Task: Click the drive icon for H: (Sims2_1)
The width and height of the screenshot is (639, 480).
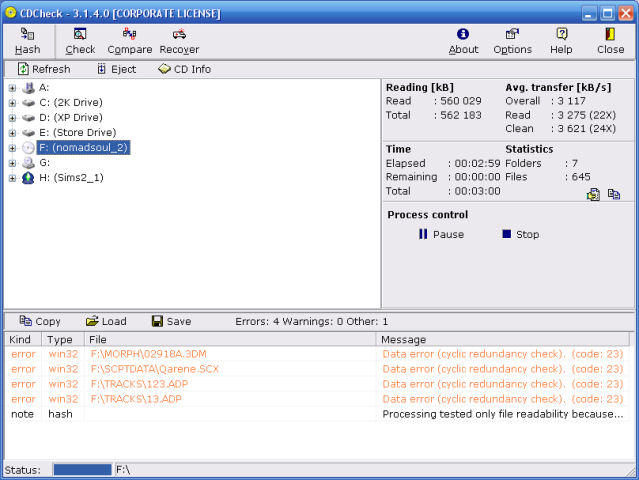Action: point(29,178)
